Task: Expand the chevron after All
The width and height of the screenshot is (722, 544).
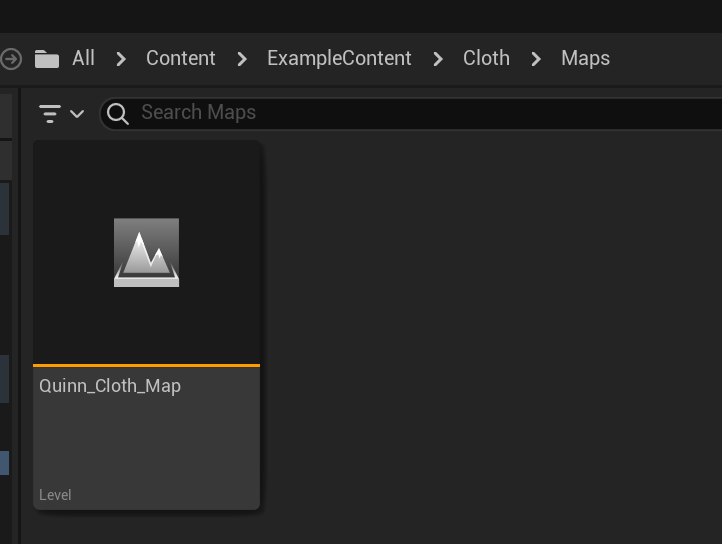Action: click(121, 59)
